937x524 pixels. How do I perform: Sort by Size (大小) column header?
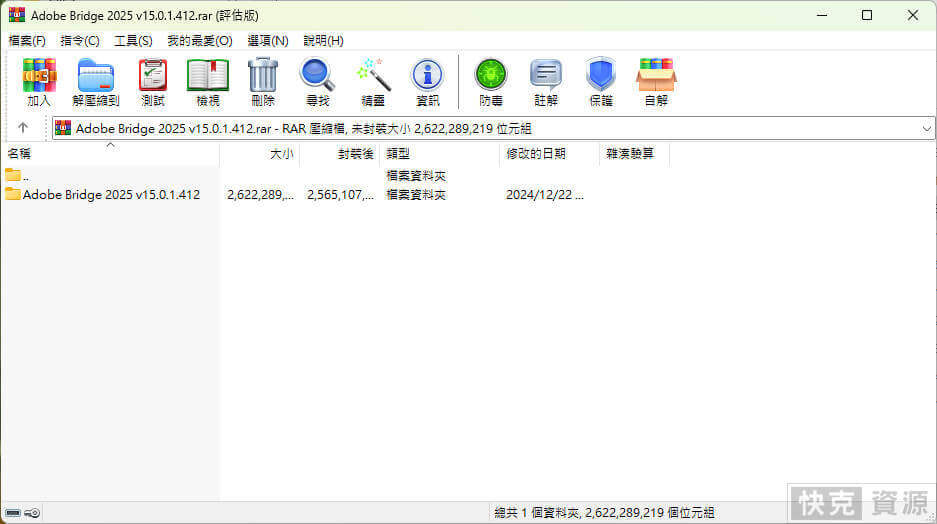coord(259,154)
